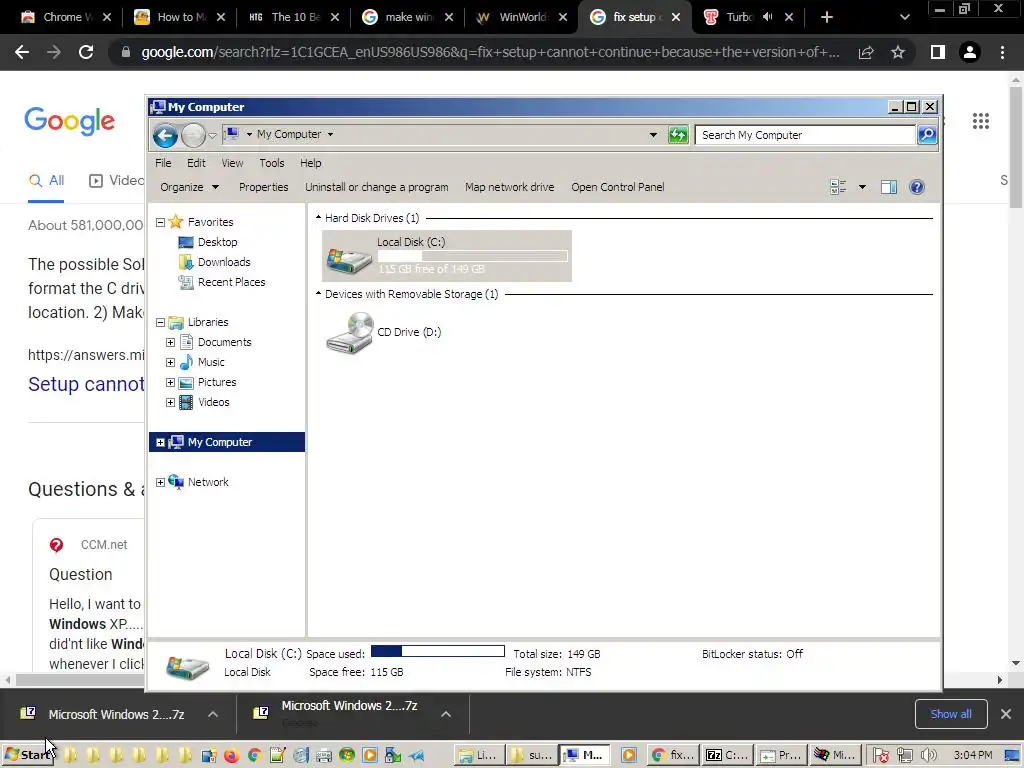This screenshot has height=768, width=1024.
Task: Open view options dropdown arrow
Action: (862, 187)
